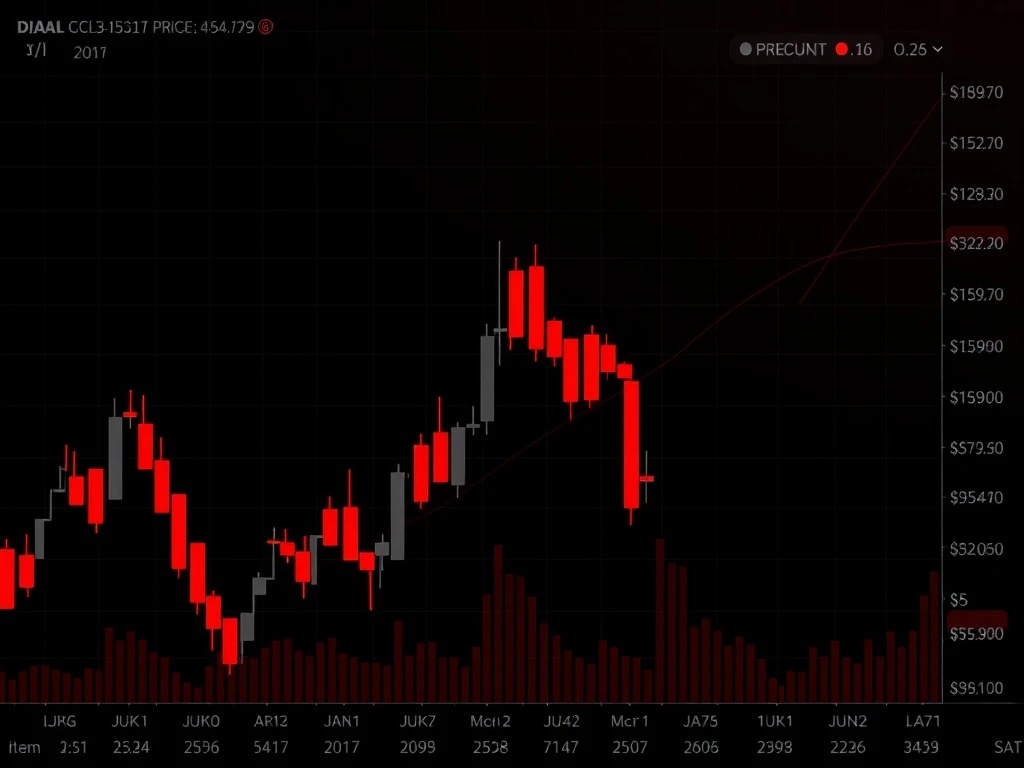Select the 2017 year label in header
This screenshot has height=768, width=1024.
pos(90,53)
